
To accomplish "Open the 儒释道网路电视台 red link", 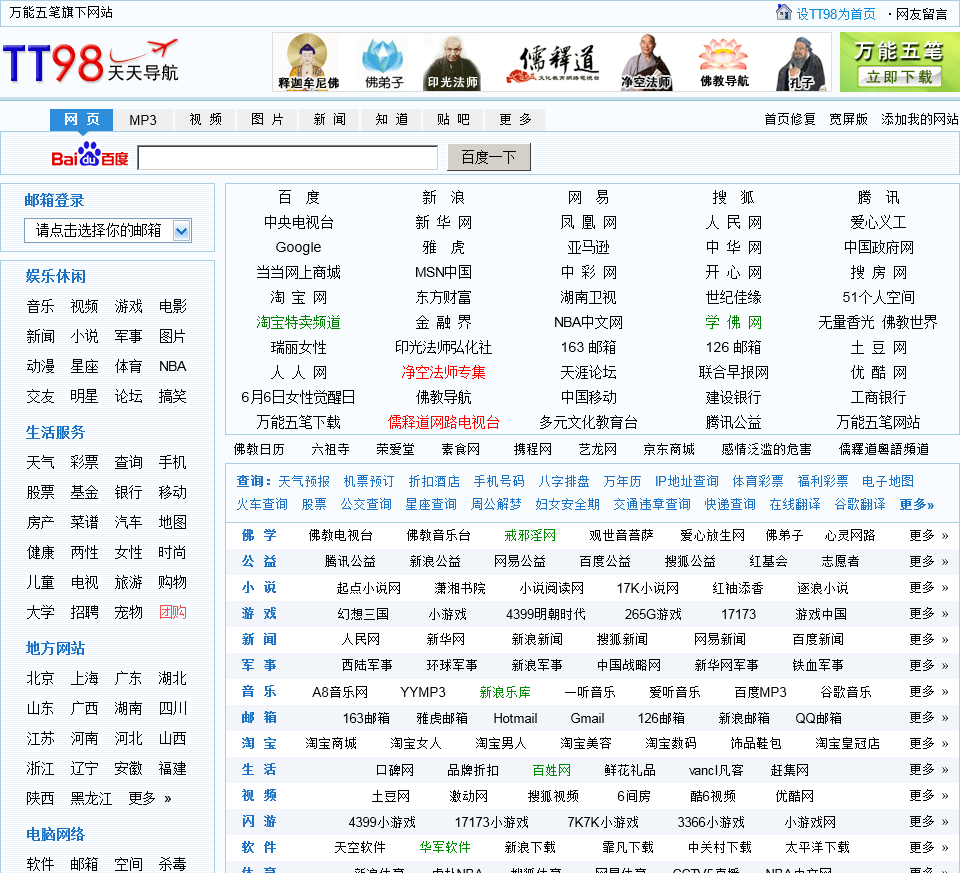I will pyautogui.click(x=443, y=422).
